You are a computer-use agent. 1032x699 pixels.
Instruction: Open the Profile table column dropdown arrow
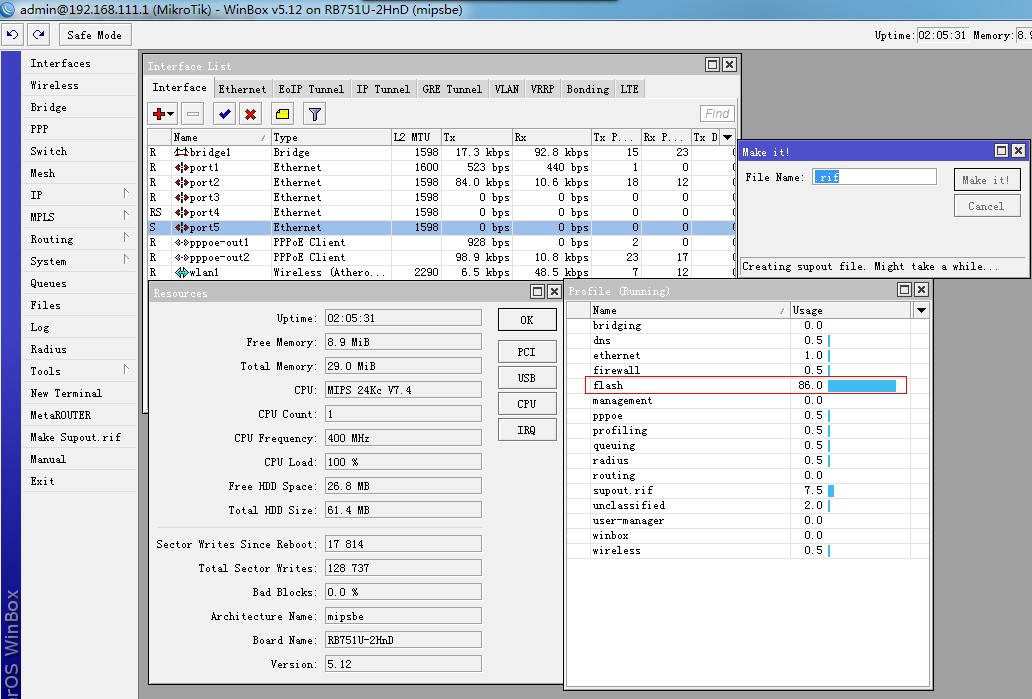(921, 311)
